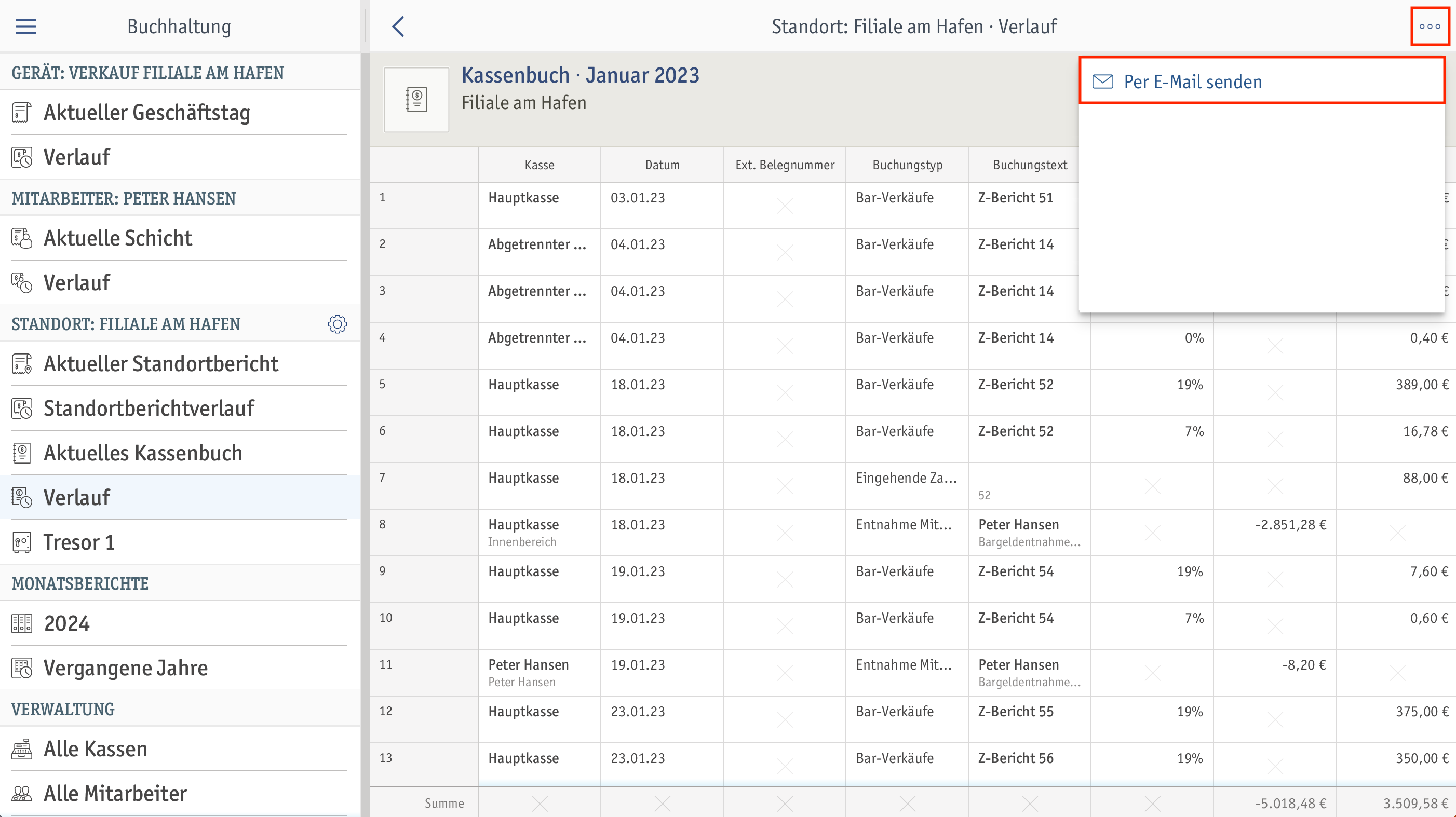Click Z-Bericht 54 in row 9
This screenshot has width=1456, height=817.
1016,572
